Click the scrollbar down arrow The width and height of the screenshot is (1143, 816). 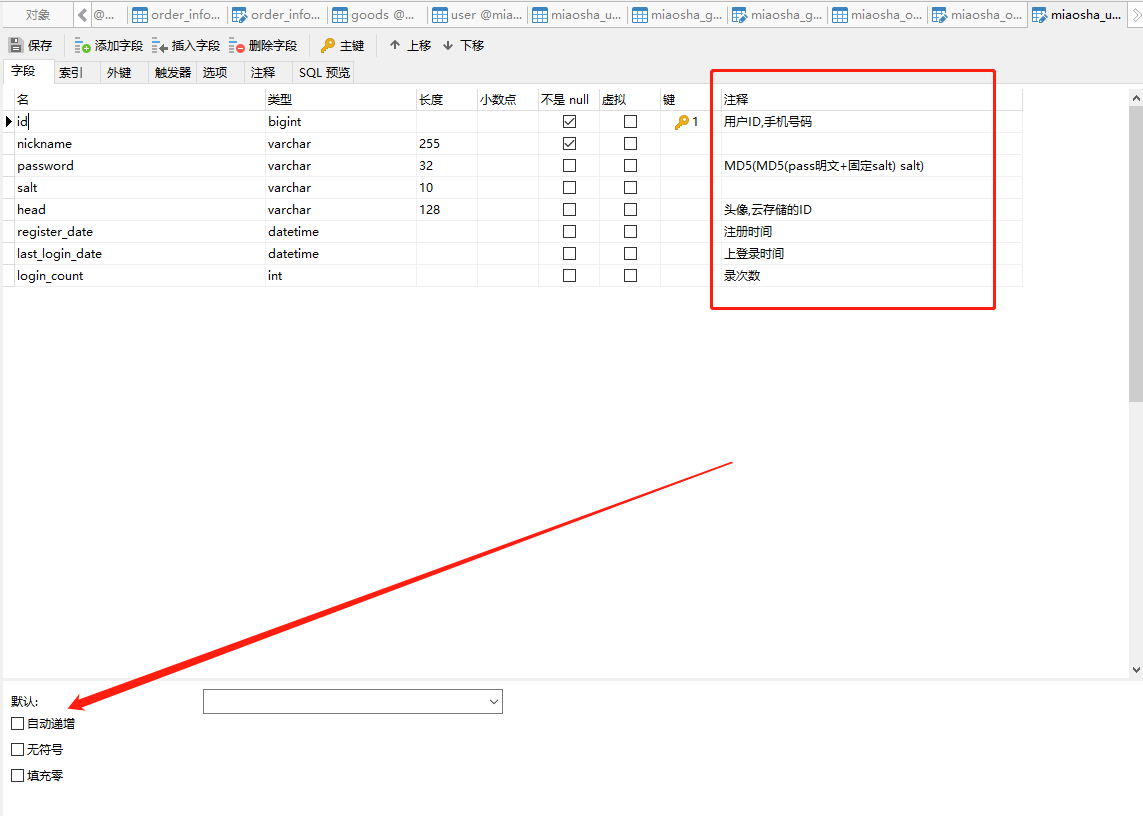pos(1136,669)
